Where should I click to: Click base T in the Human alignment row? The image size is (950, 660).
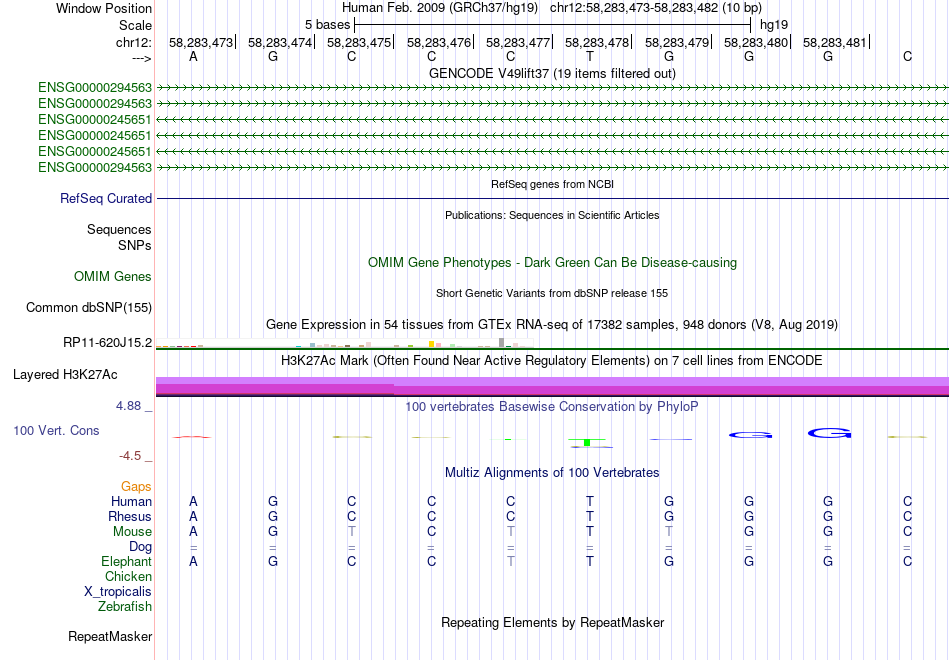click(x=590, y=501)
